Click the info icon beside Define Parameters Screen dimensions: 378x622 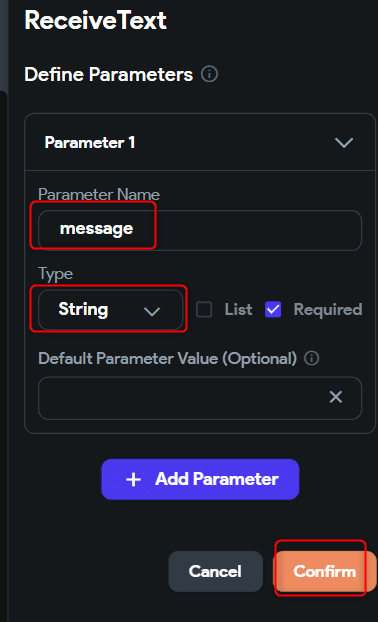click(x=209, y=74)
